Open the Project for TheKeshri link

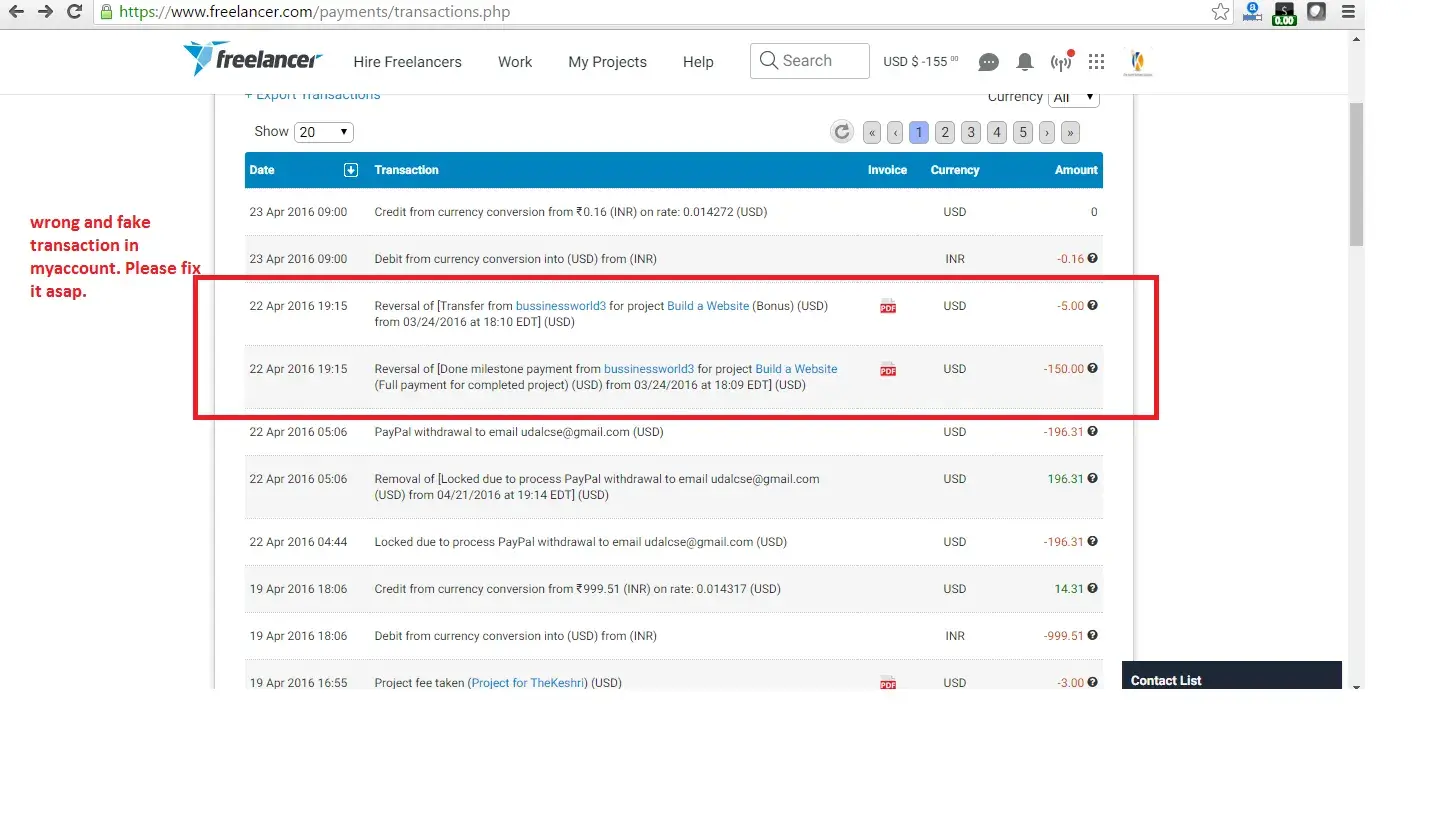(527, 683)
